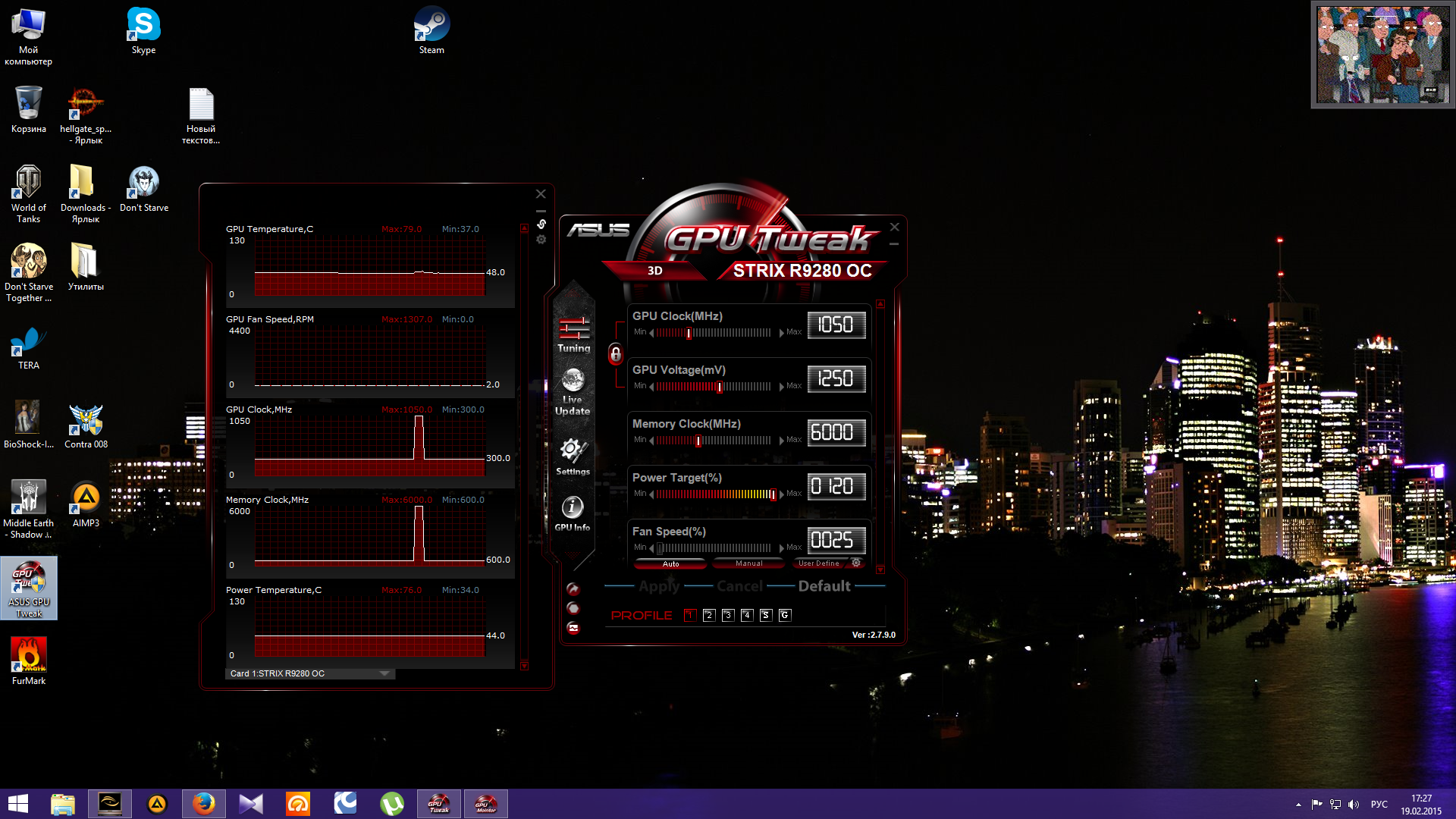Click GPU Clock slider Max arrow
The image size is (1456, 819).
[x=782, y=333]
